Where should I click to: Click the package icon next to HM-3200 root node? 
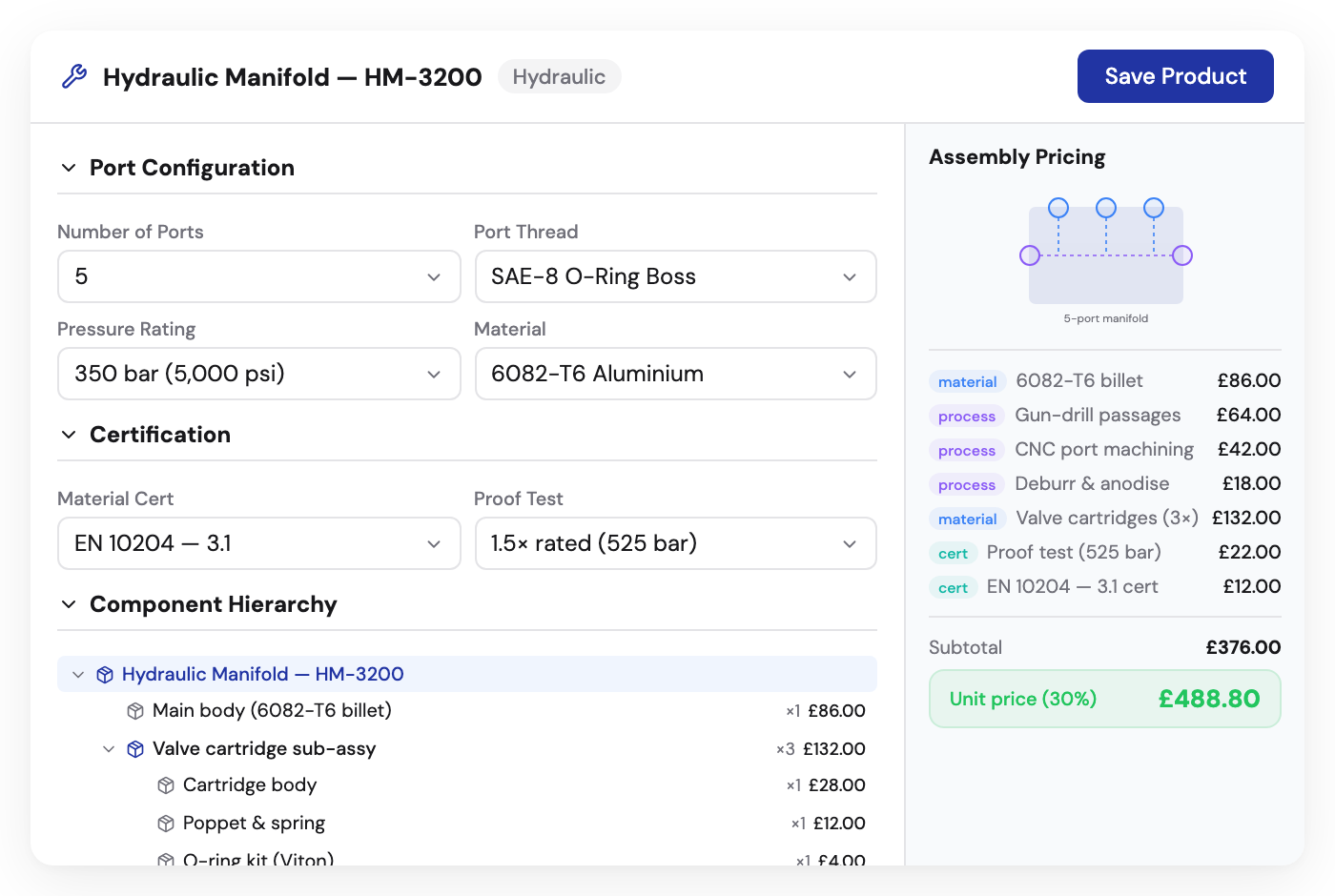click(x=104, y=674)
